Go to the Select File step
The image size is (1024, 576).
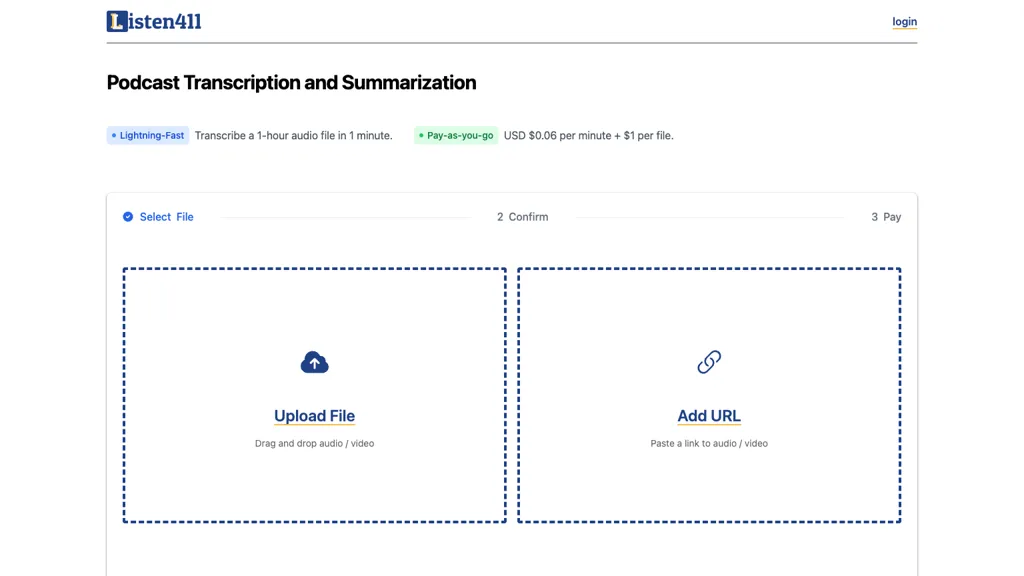tap(166, 217)
